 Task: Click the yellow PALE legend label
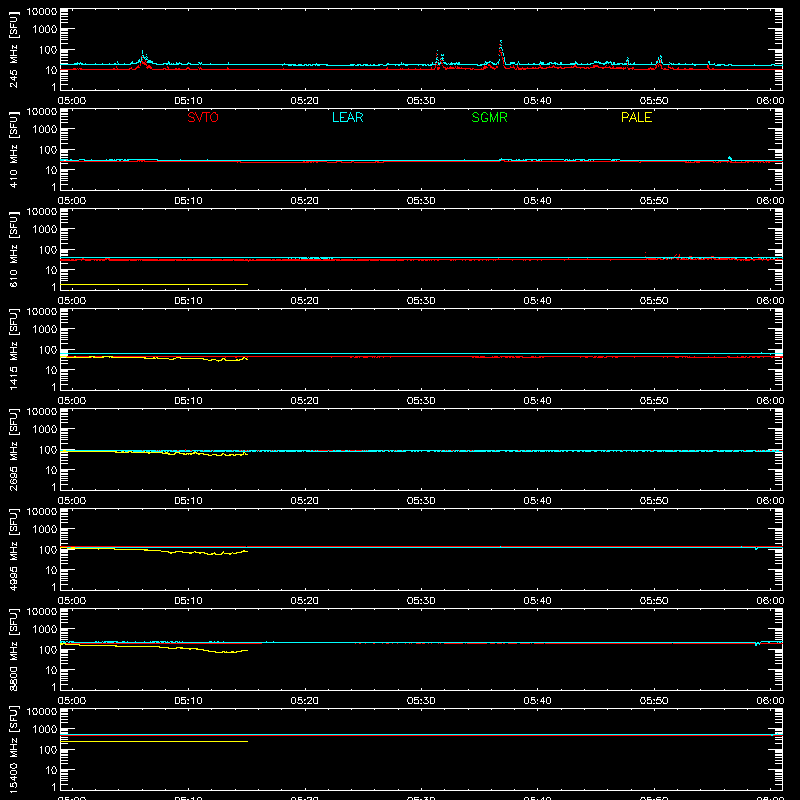636,117
